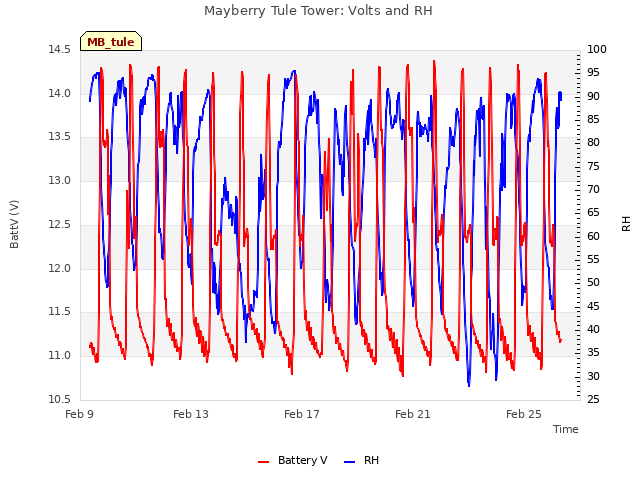The height and width of the screenshot is (480, 640).
Task: Click the Feb 25 x-axis tick label
Action: click(524, 414)
